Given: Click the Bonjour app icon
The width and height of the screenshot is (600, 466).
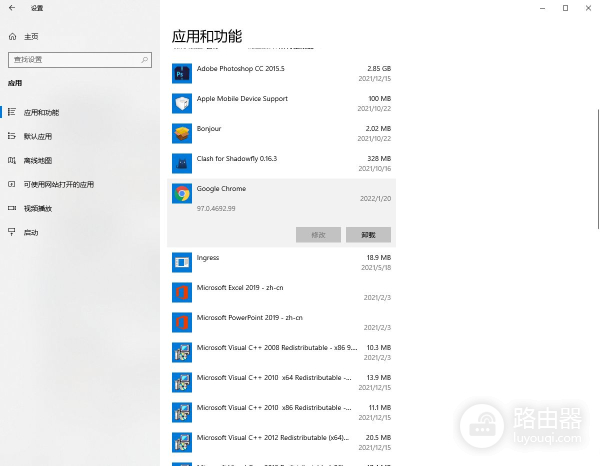Looking at the screenshot, I should pos(182,134).
